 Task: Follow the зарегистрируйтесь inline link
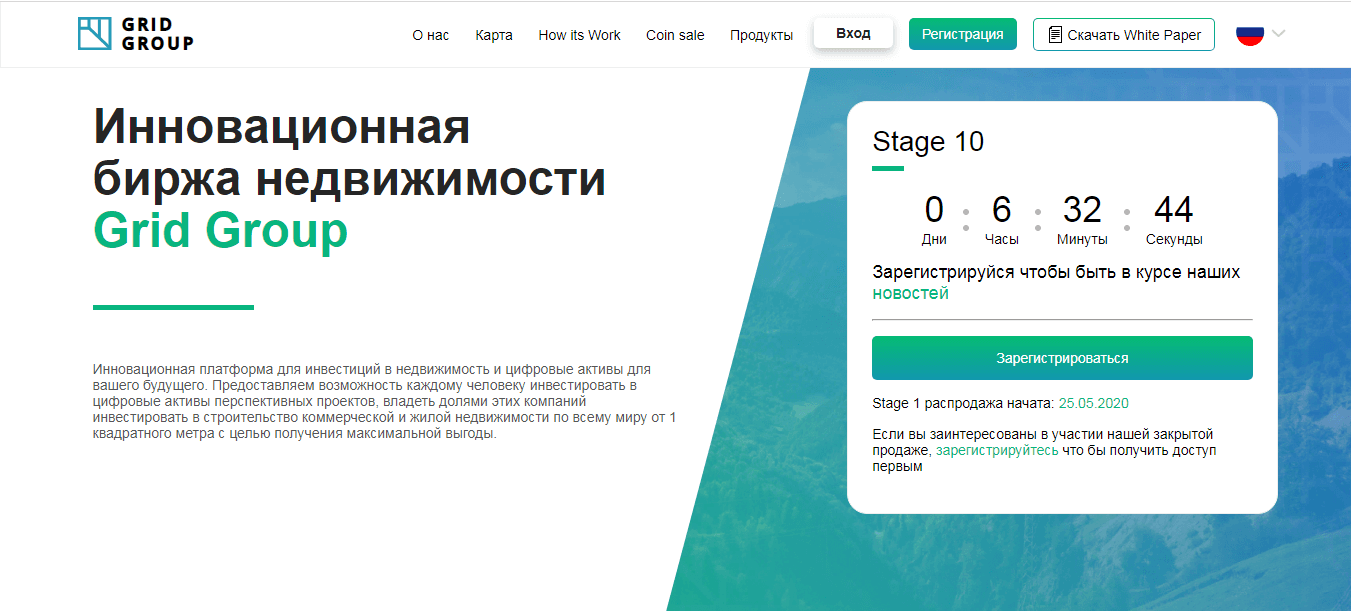tap(996, 451)
